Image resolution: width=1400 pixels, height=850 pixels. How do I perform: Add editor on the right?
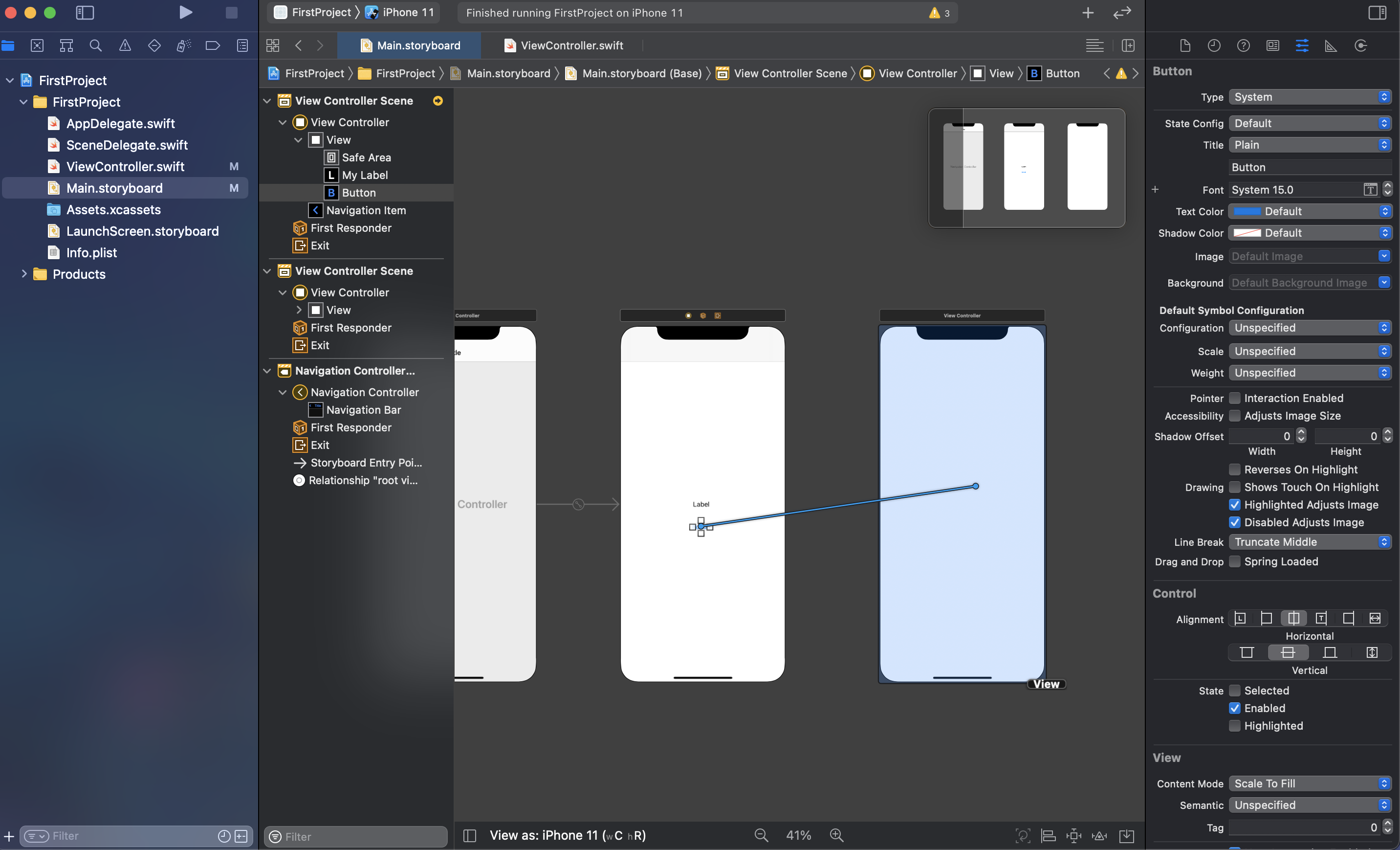1128,45
